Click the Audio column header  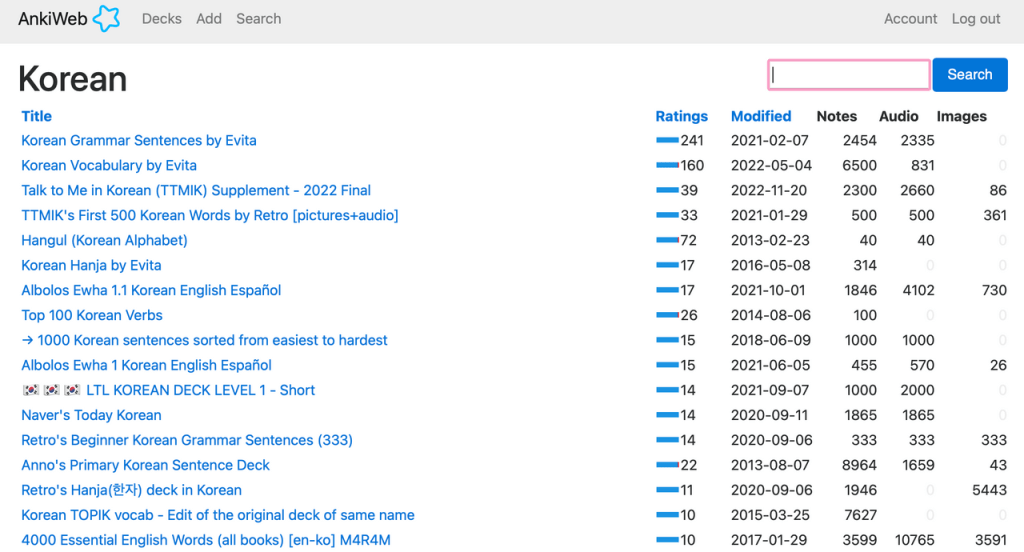click(899, 116)
